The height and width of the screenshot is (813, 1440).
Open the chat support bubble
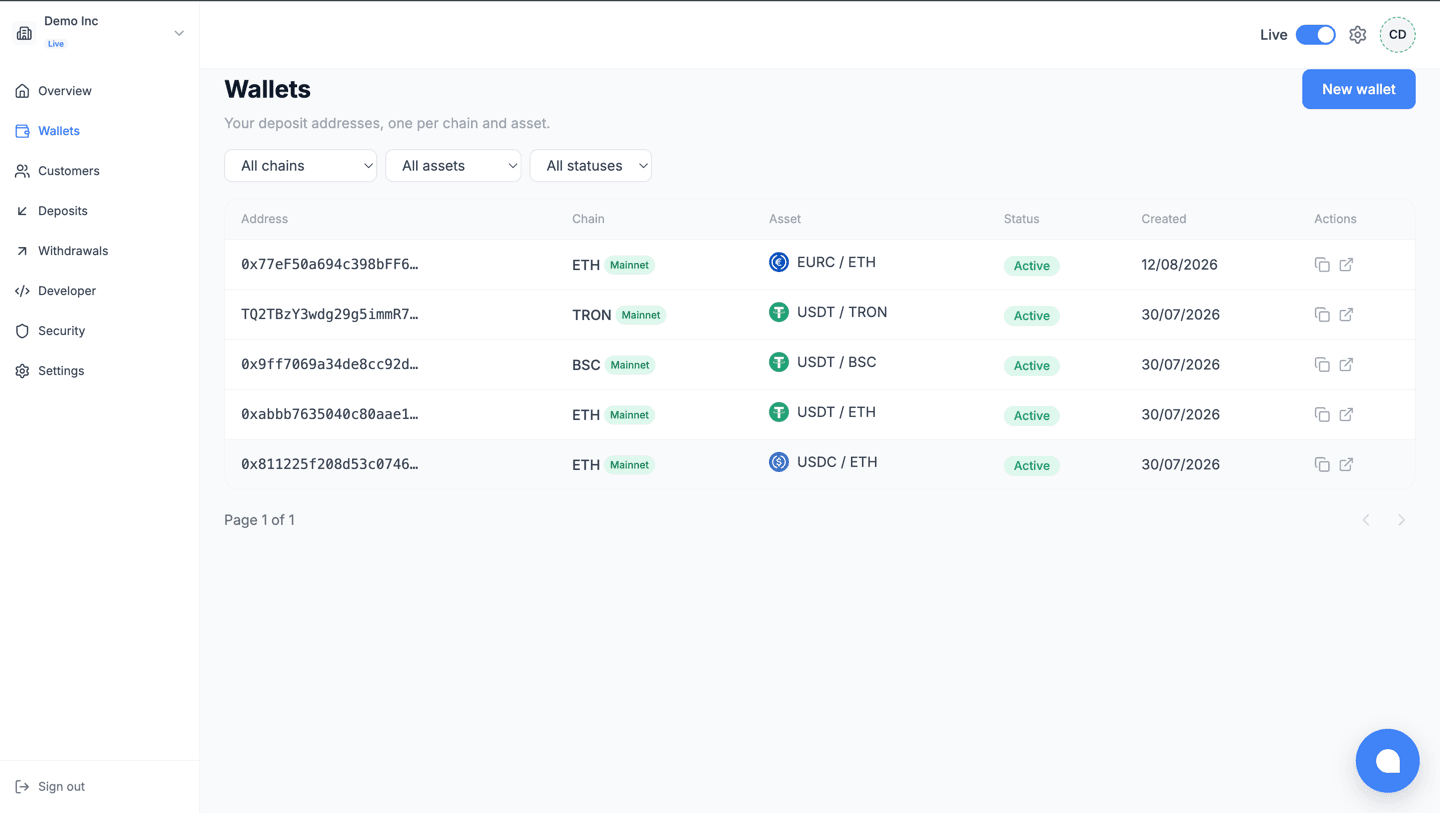(1388, 761)
